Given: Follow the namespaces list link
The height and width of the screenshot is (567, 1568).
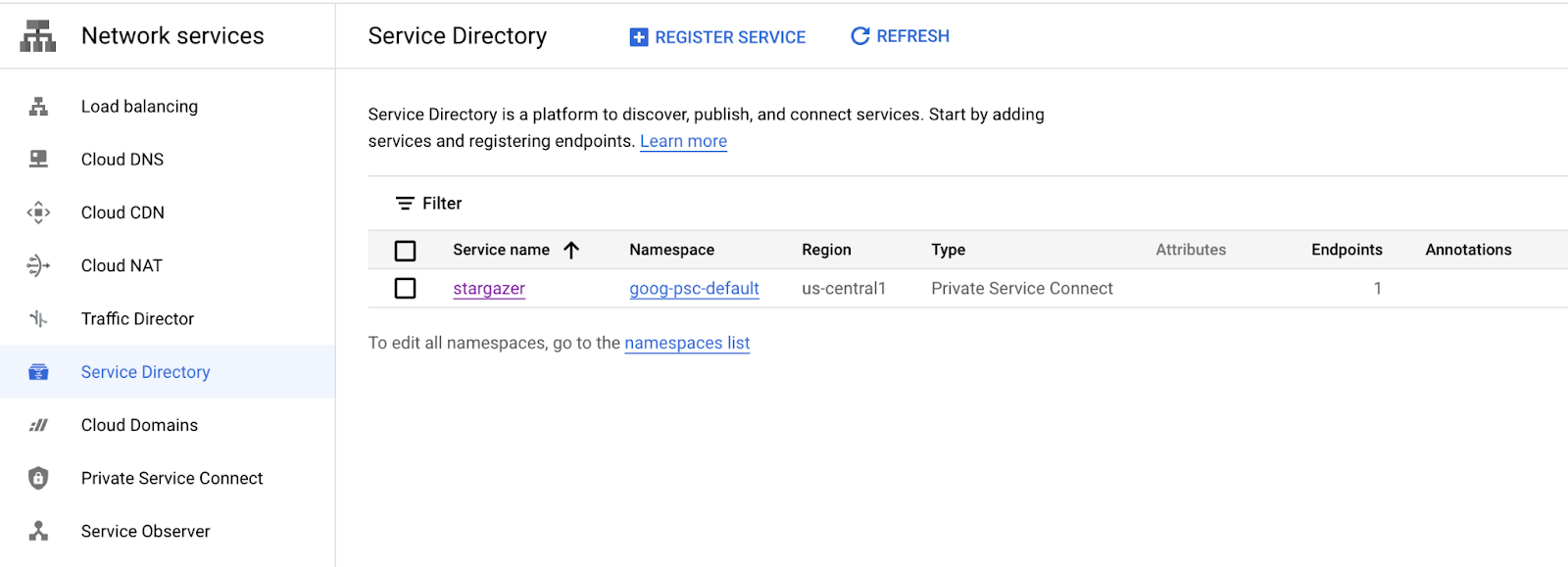Looking at the screenshot, I should 687,344.
